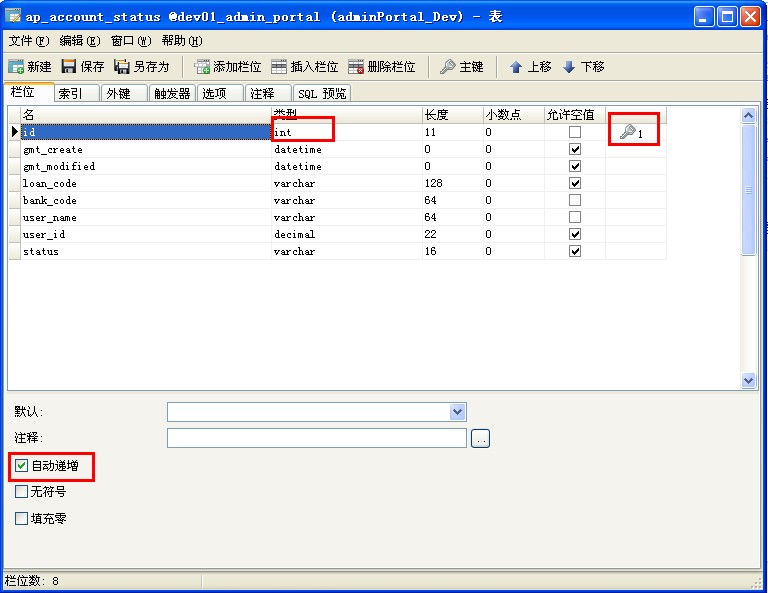Viewport: 768px width, 593px height.
Task: Click the 长度 column header
Action: tap(453, 115)
